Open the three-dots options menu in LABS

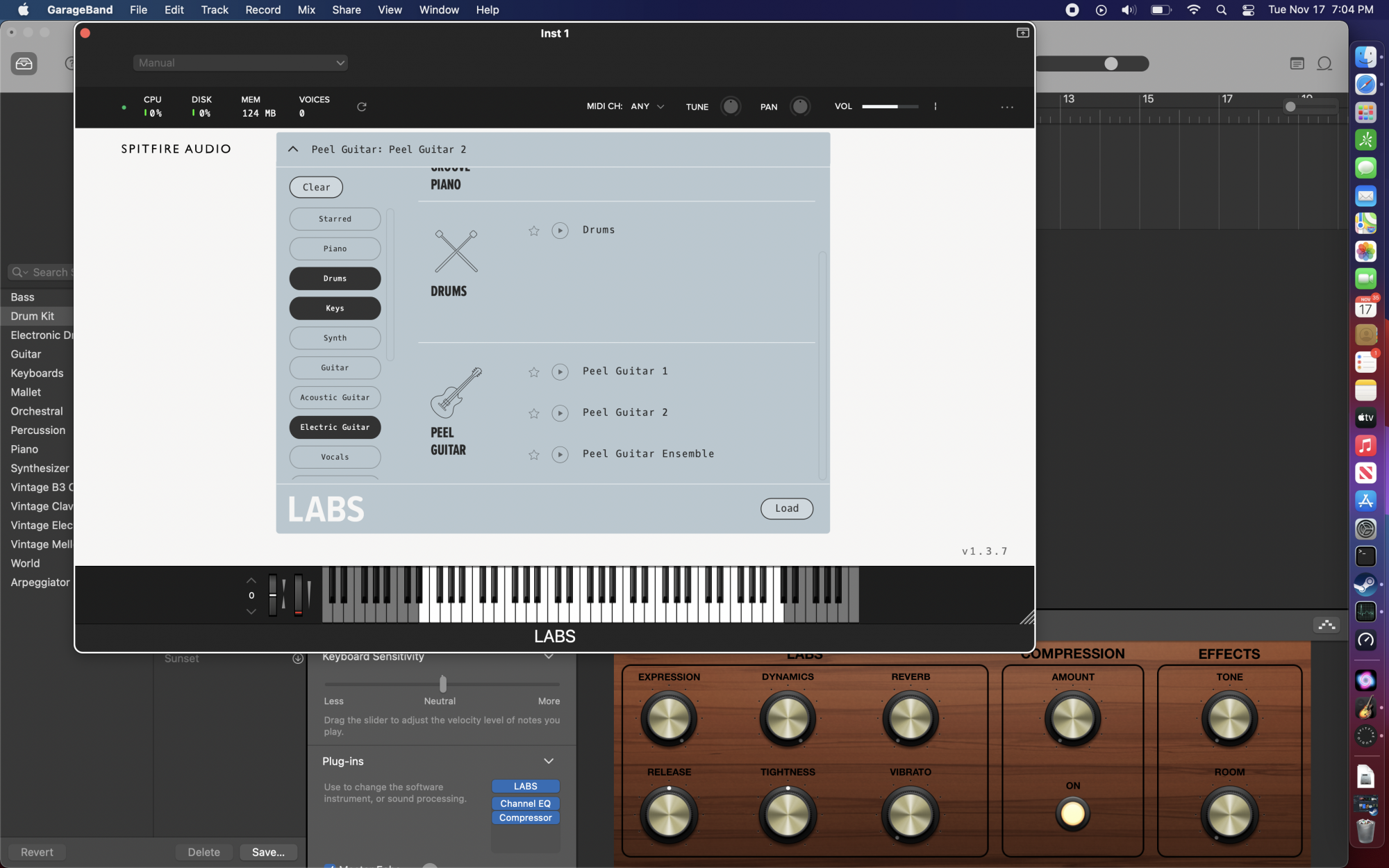coord(1007,107)
